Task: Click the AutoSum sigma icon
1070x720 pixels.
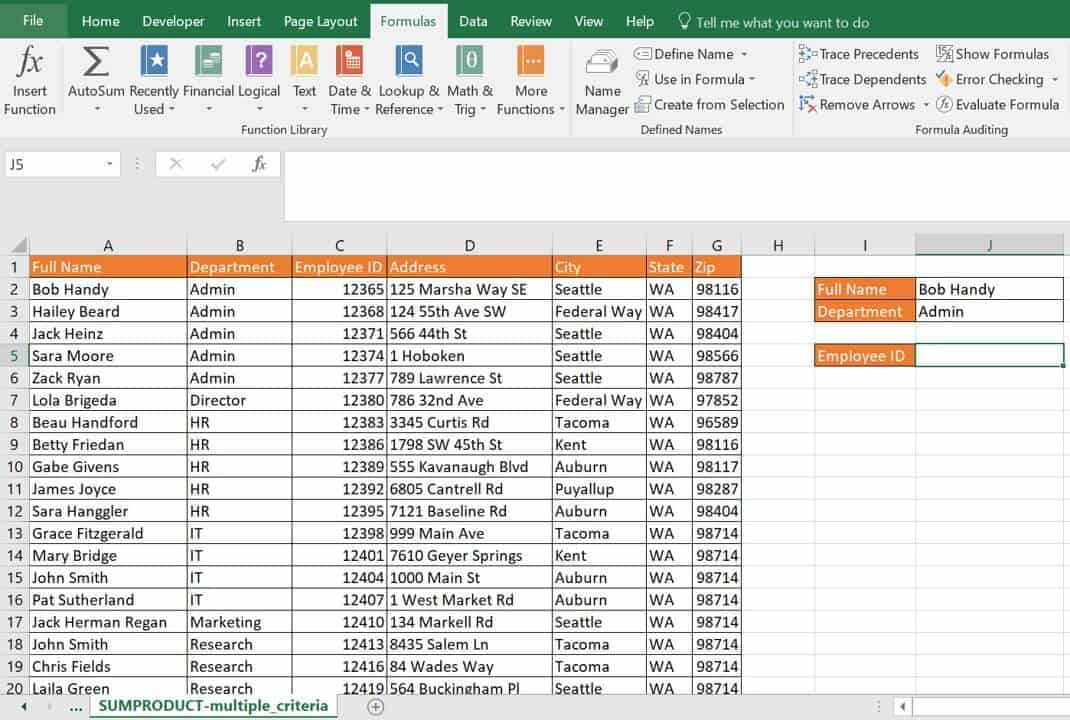Action: coord(96,61)
